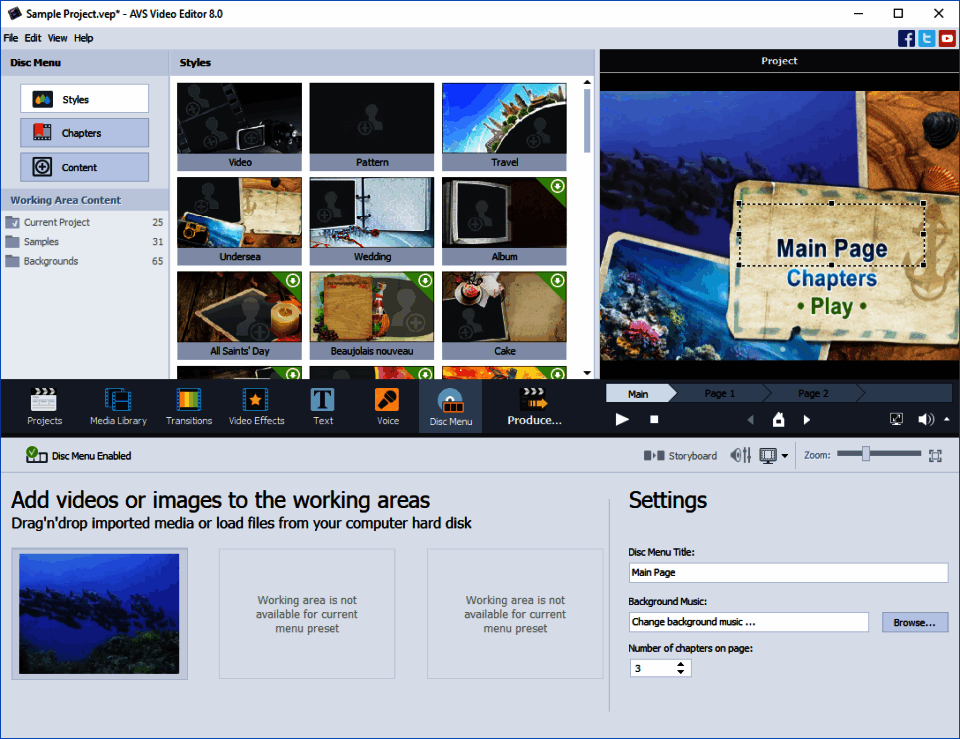Viewport: 960px width, 739px height.
Task: Toggle fullscreen preview mode
Action: [x=896, y=419]
